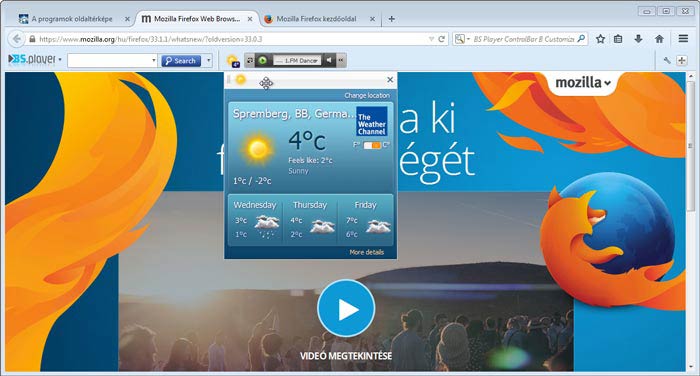Open the BS.Player logo dropdown arrow
700x376 pixels.
(x=60, y=60)
